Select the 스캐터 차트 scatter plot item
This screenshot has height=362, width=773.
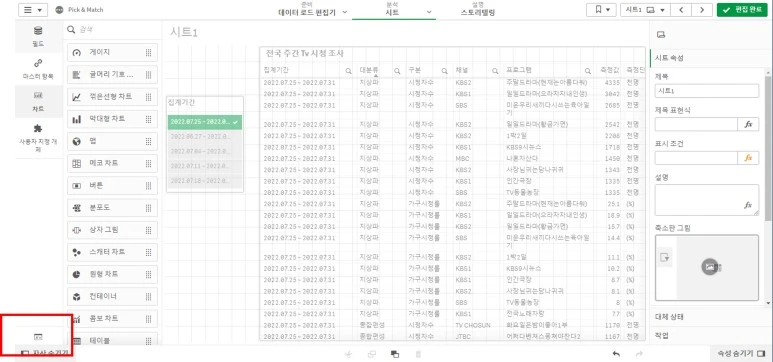pos(112,252)
